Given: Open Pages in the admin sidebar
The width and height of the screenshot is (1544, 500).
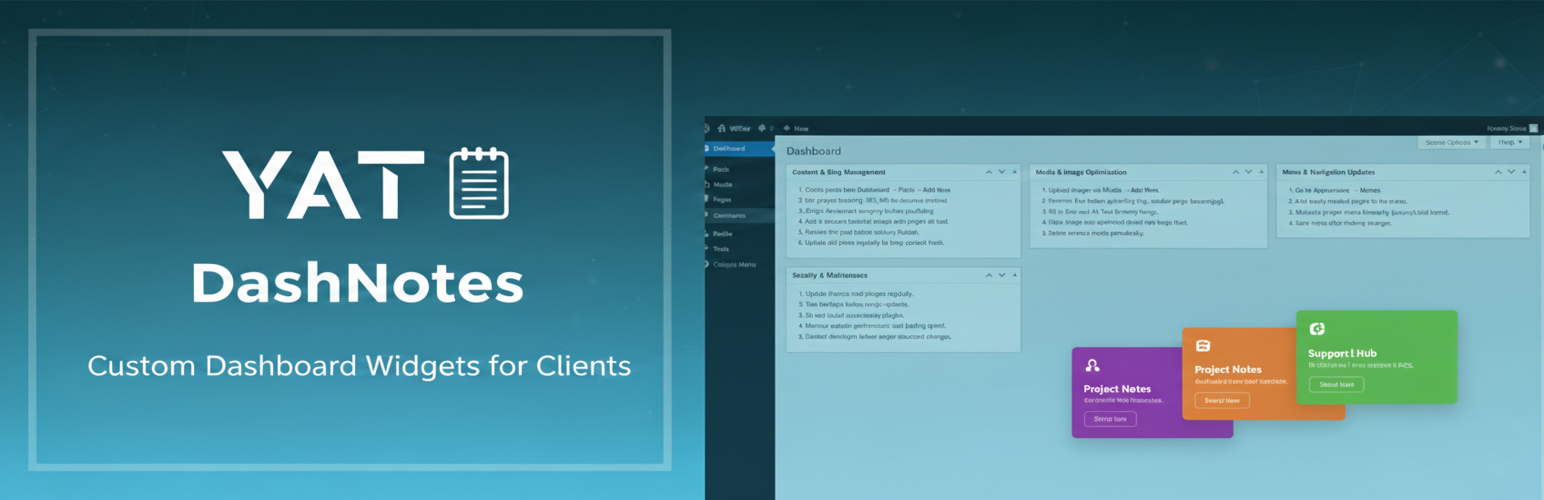Looking at the screenshot, I should [x=722, y=200].
